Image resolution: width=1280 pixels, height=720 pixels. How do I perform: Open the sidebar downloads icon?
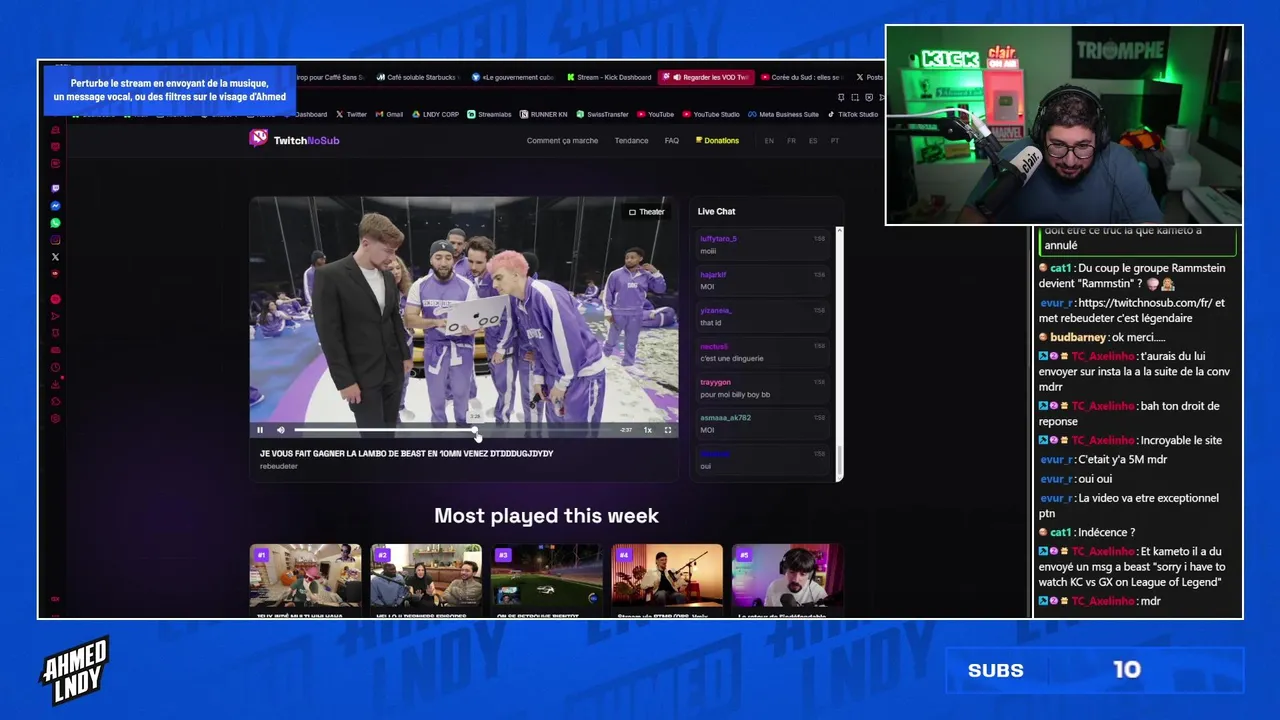pyautogui.click(x=55, y=384)
